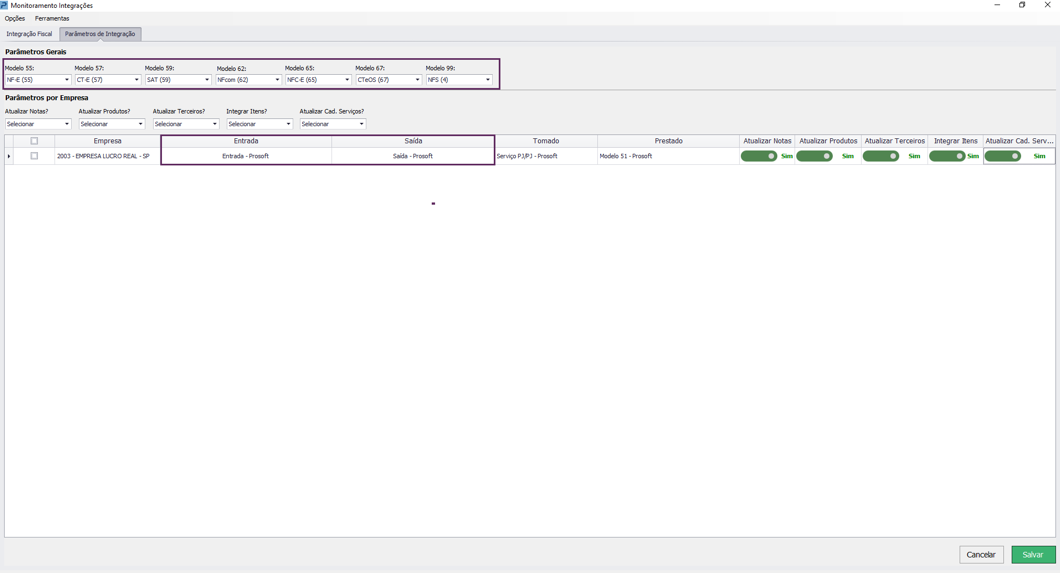Open Modelo 57 dropdown
This screenshot has height=573, width=1060.
tap(107, 80)
